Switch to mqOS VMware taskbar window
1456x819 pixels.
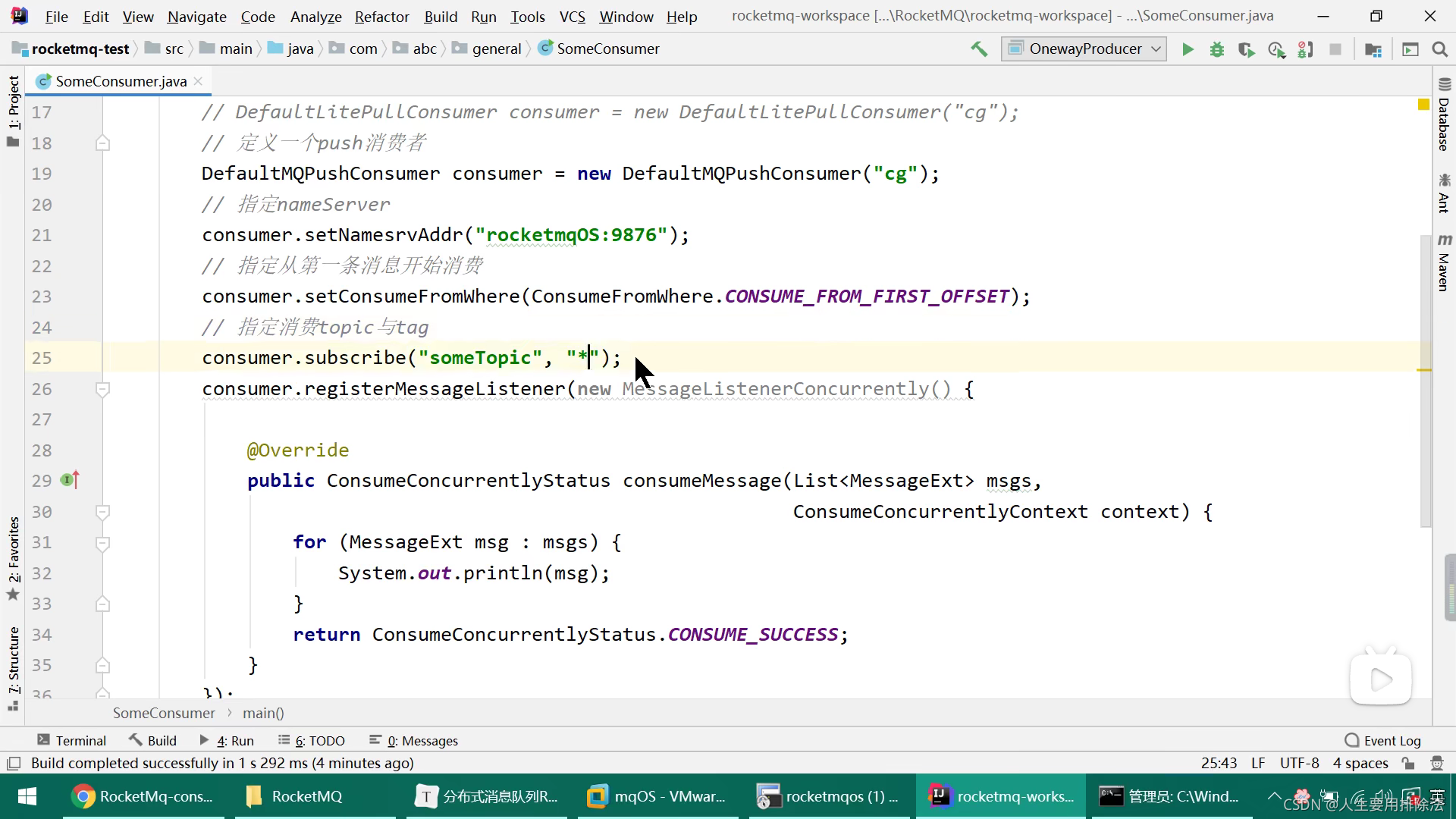658,796
